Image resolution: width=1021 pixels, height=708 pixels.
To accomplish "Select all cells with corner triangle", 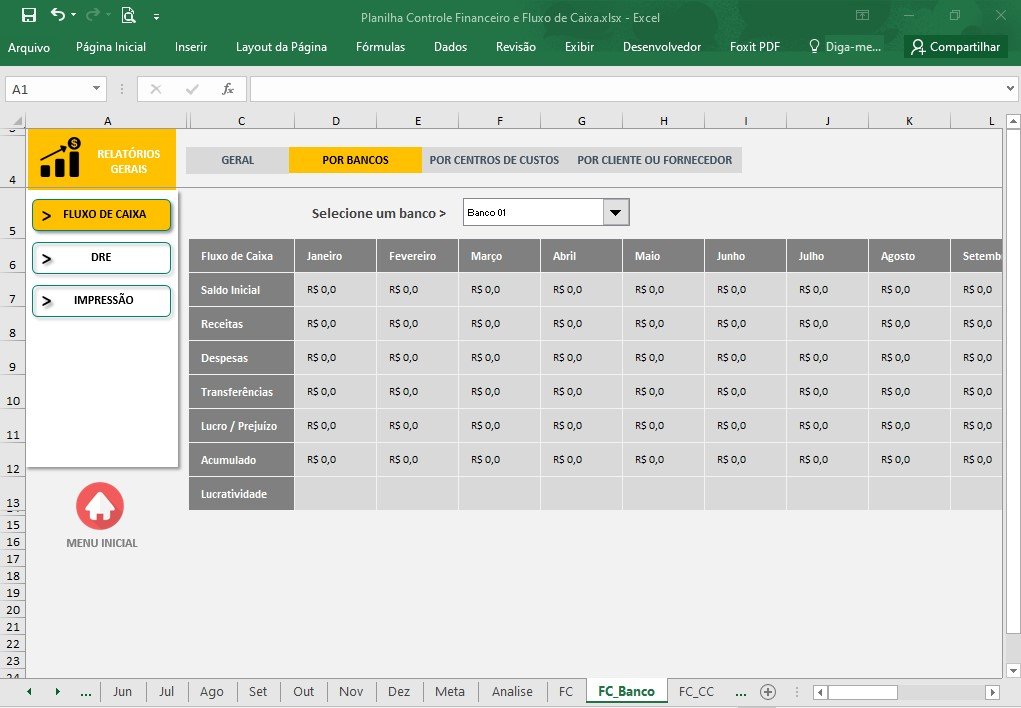I will click(x=18, y=120).
